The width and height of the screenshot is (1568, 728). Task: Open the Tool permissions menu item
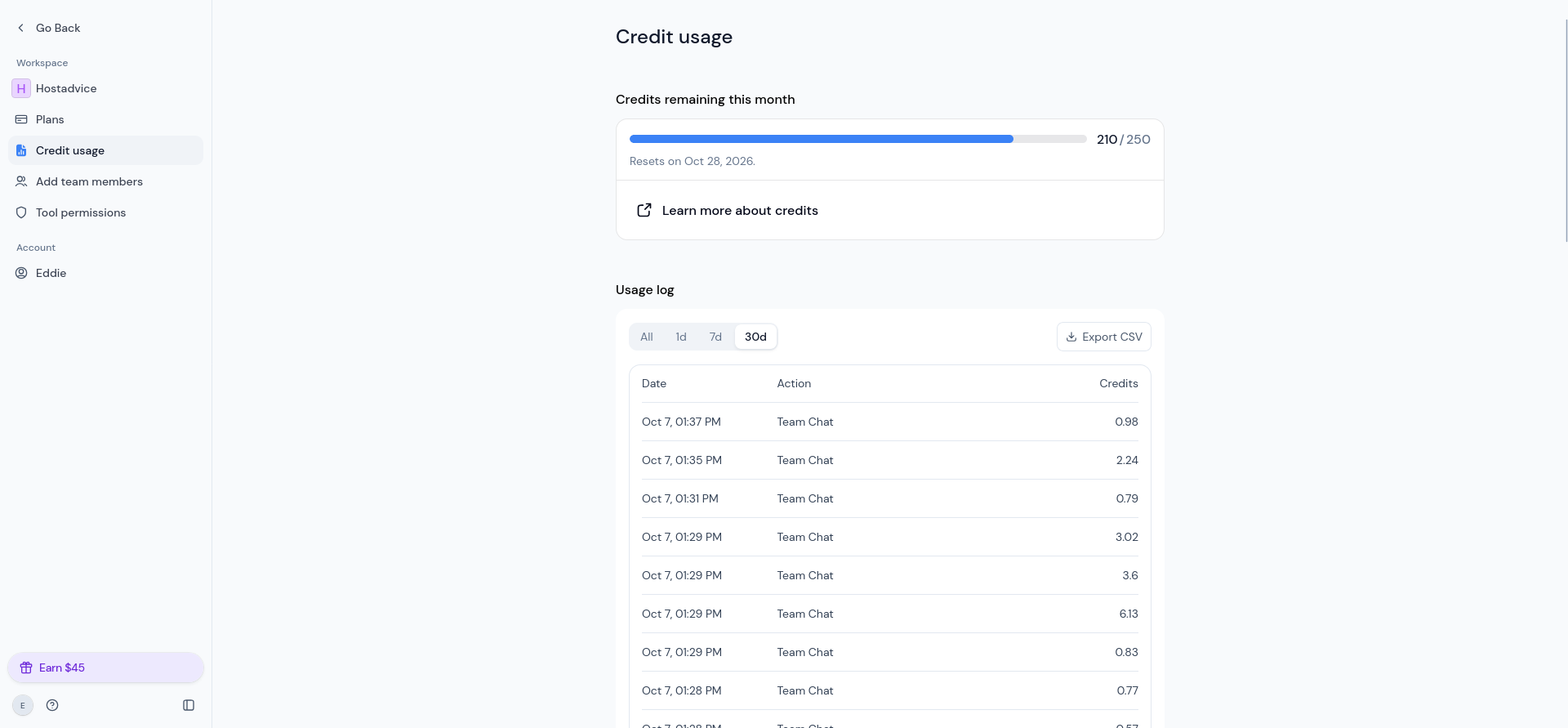pos(105,212)
